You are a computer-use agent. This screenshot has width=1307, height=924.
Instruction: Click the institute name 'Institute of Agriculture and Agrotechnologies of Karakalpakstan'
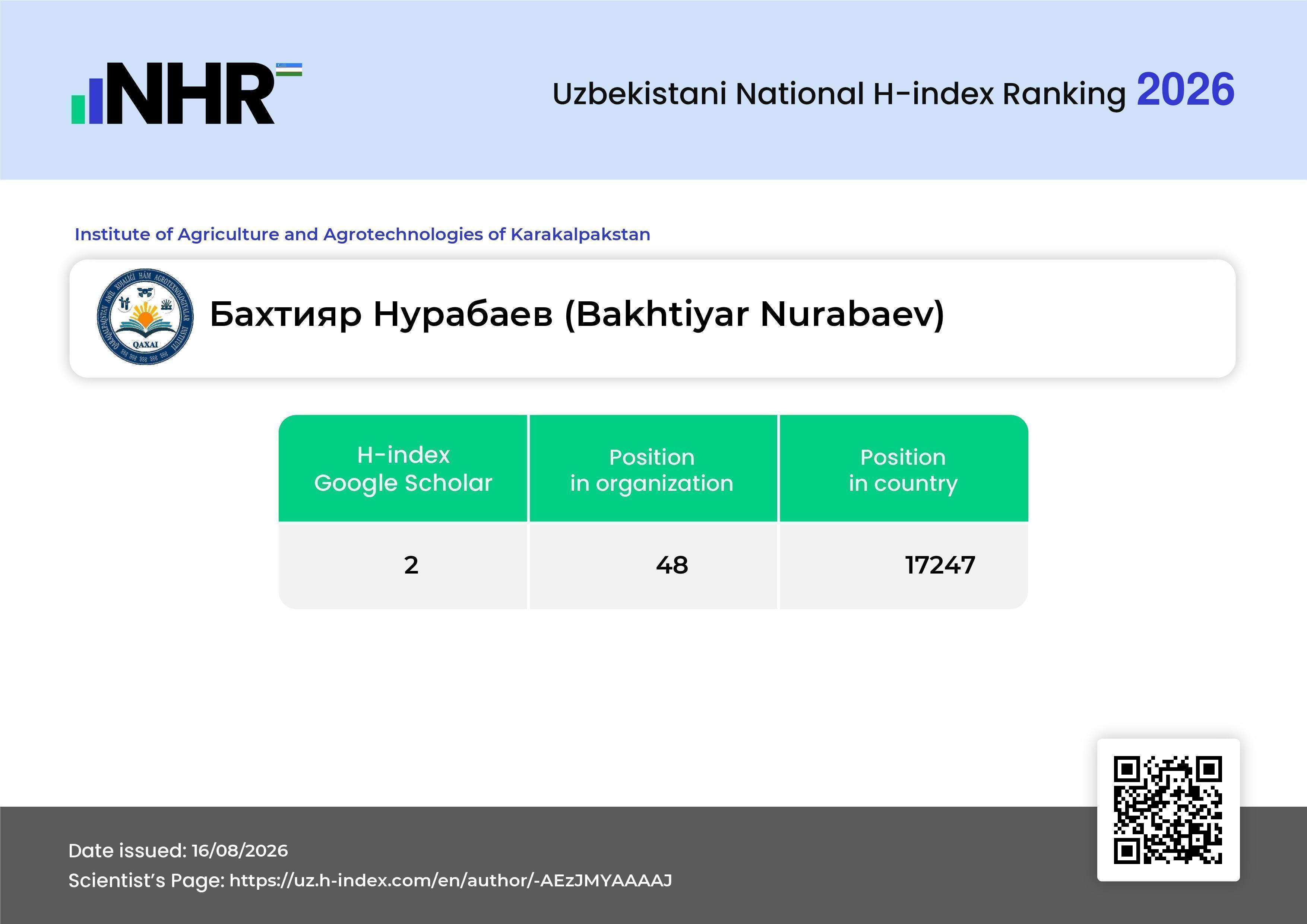363,234
